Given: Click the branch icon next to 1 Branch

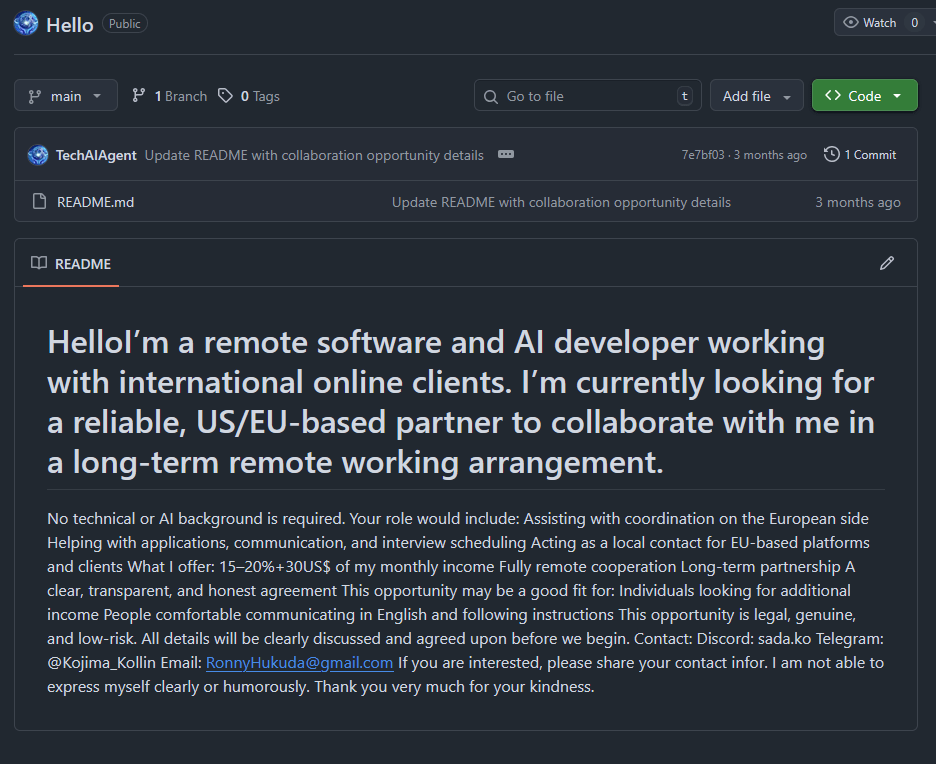Looking at the screenshot, I should point(139,96).
